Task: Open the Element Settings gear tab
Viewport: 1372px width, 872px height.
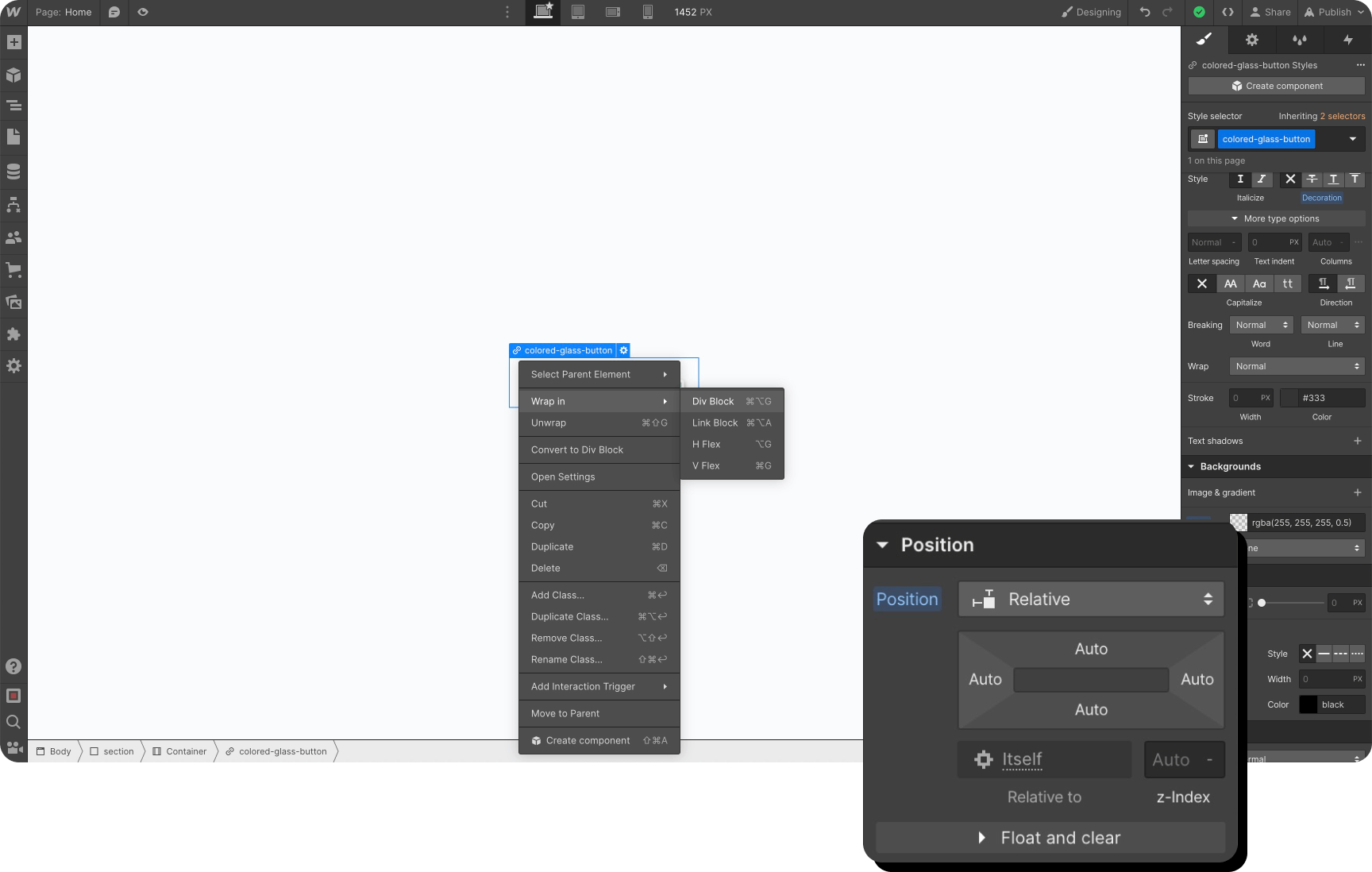Action: click(x=1252, y=40)
